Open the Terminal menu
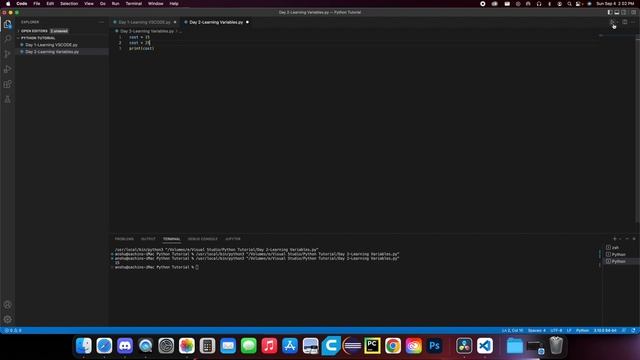 coord(133,4)
